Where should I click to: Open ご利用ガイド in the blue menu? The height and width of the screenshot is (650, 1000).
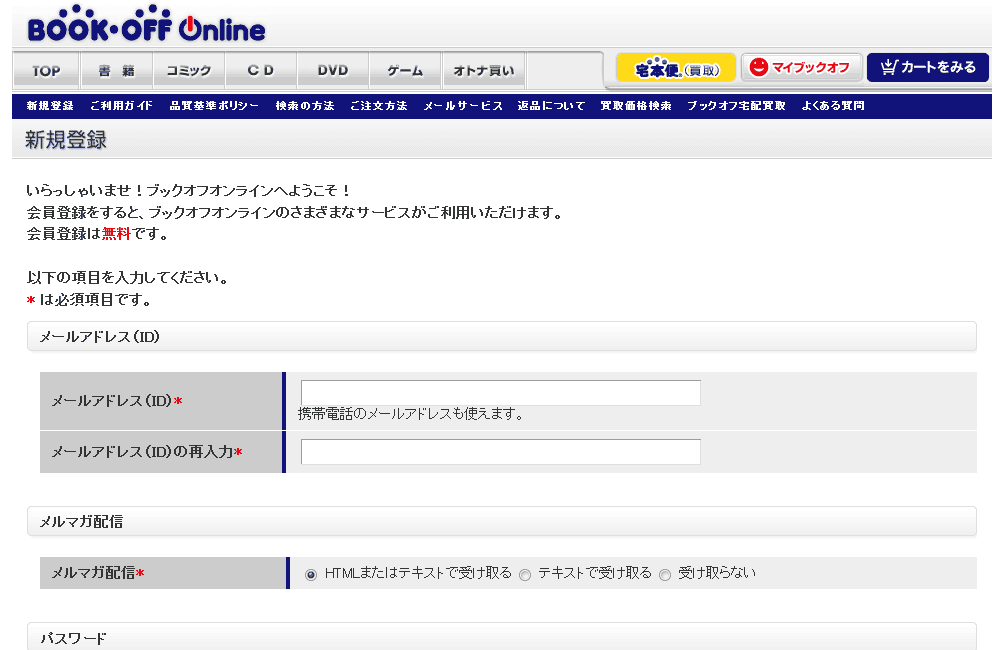point(121,106)
